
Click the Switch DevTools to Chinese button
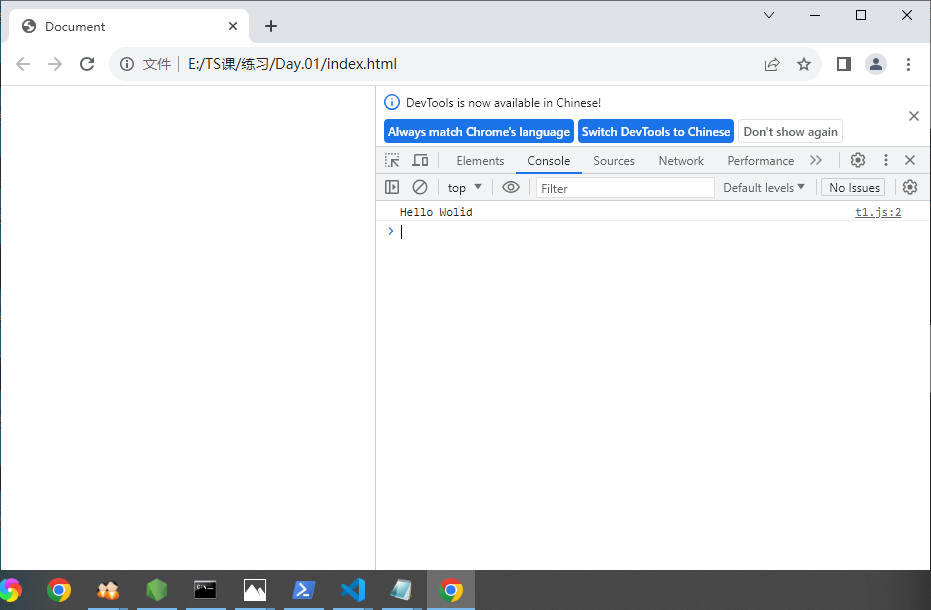tap(655, 131)
